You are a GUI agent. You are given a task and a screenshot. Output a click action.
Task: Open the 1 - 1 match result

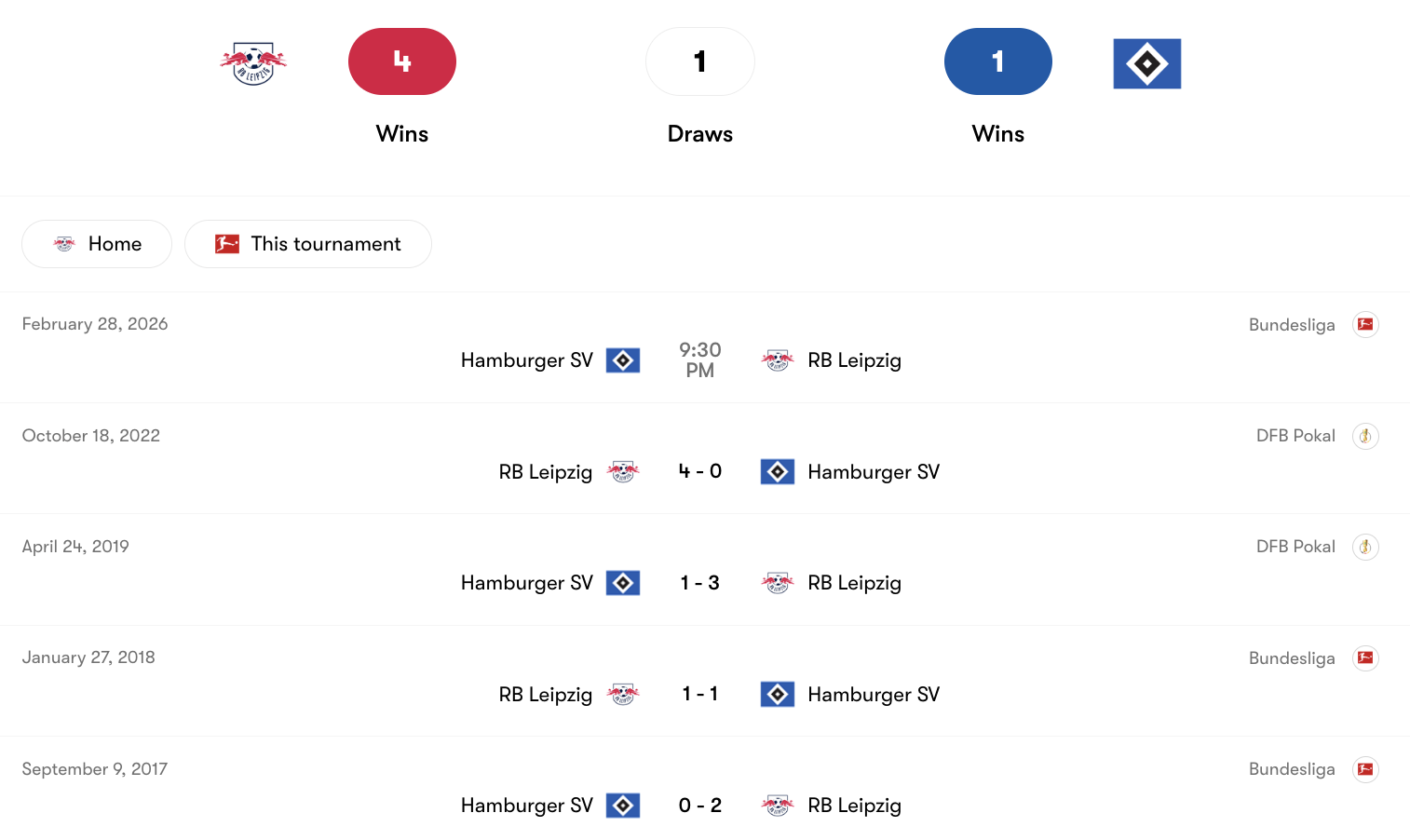click(x=700, y=694)
